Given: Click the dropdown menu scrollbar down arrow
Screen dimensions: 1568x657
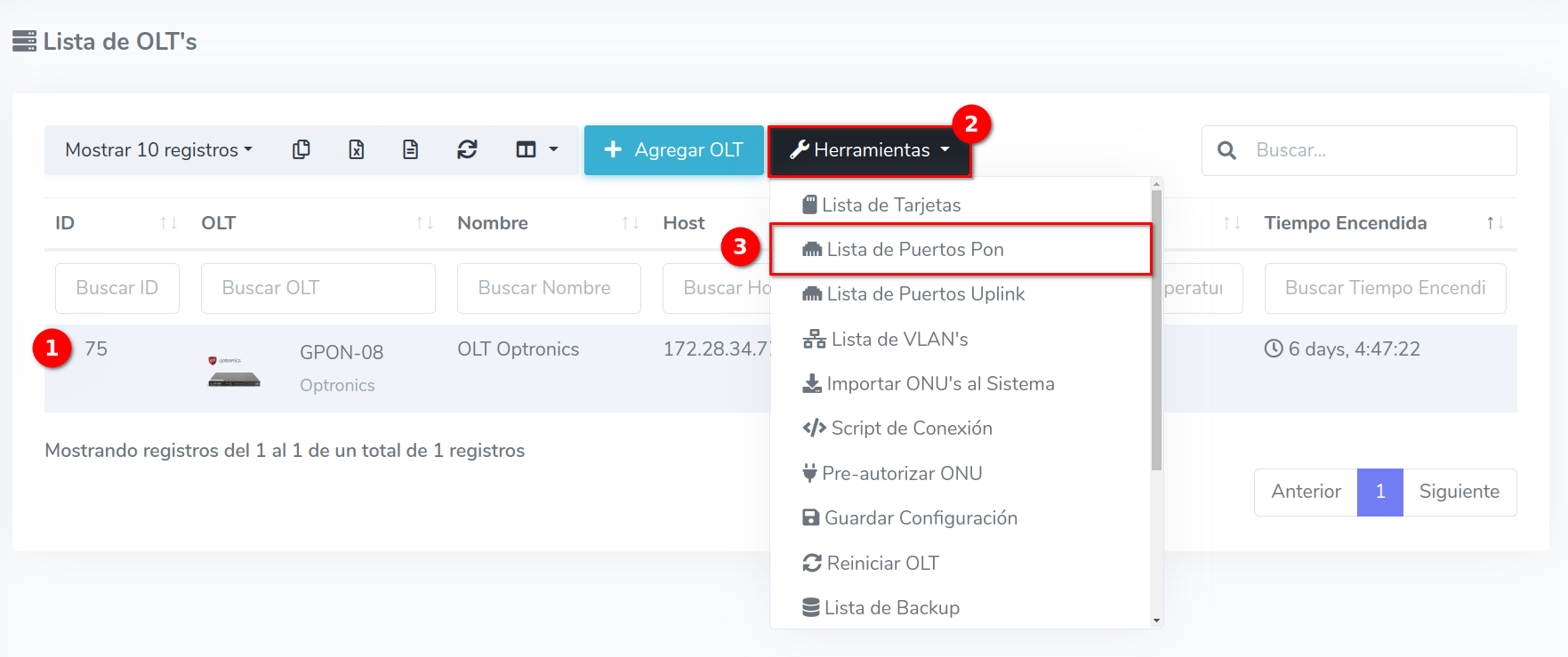Looking at the screenshot, I should pyautogui.click(x=1156, y=621).
